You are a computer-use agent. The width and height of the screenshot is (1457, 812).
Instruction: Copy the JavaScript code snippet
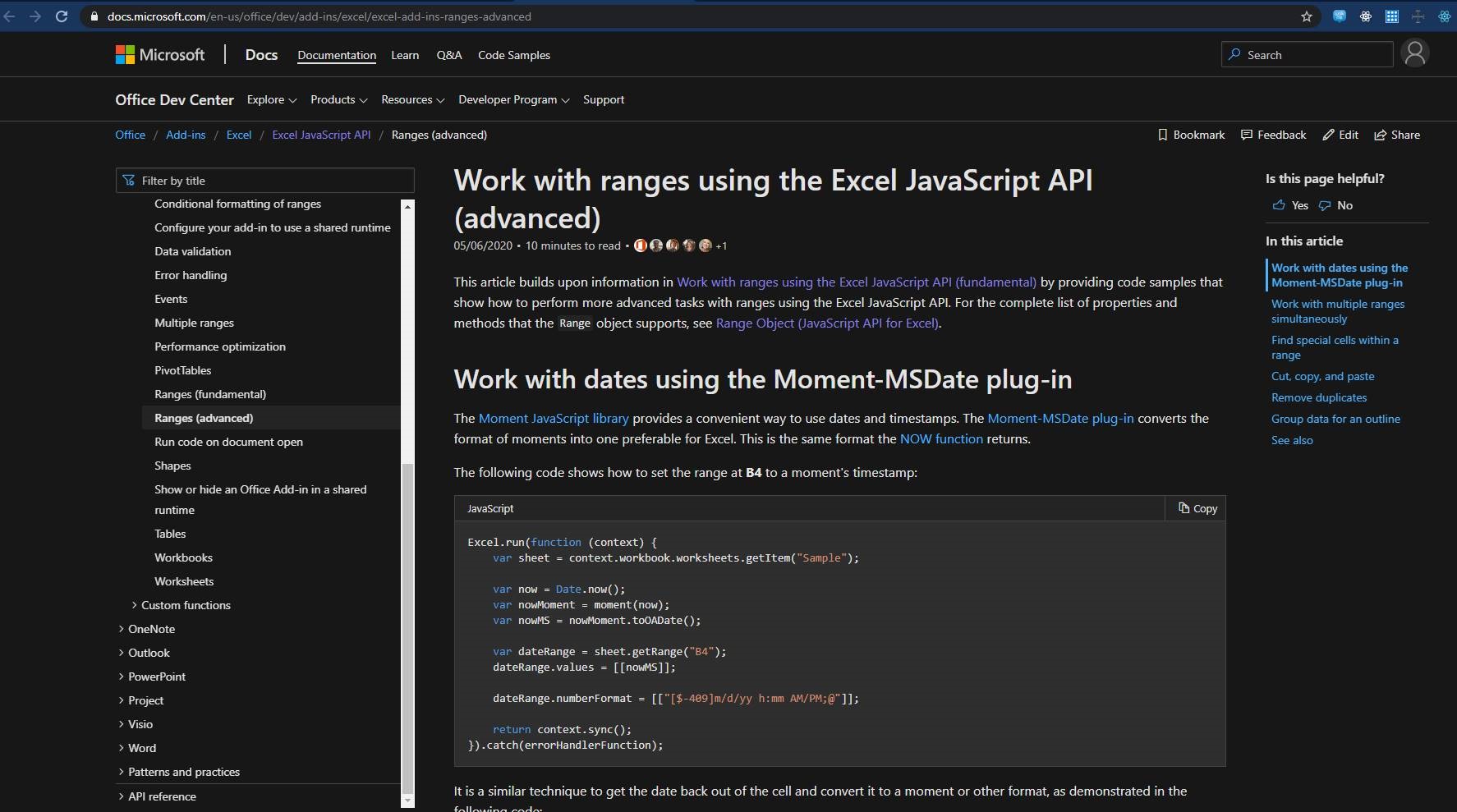[1197, 508]
